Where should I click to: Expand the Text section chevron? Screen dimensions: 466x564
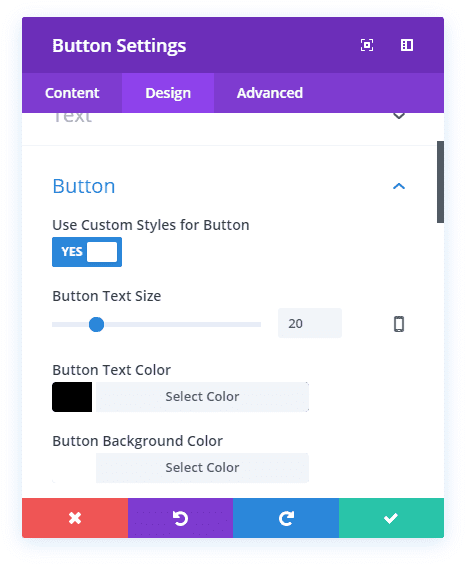[x=399, y=116]
